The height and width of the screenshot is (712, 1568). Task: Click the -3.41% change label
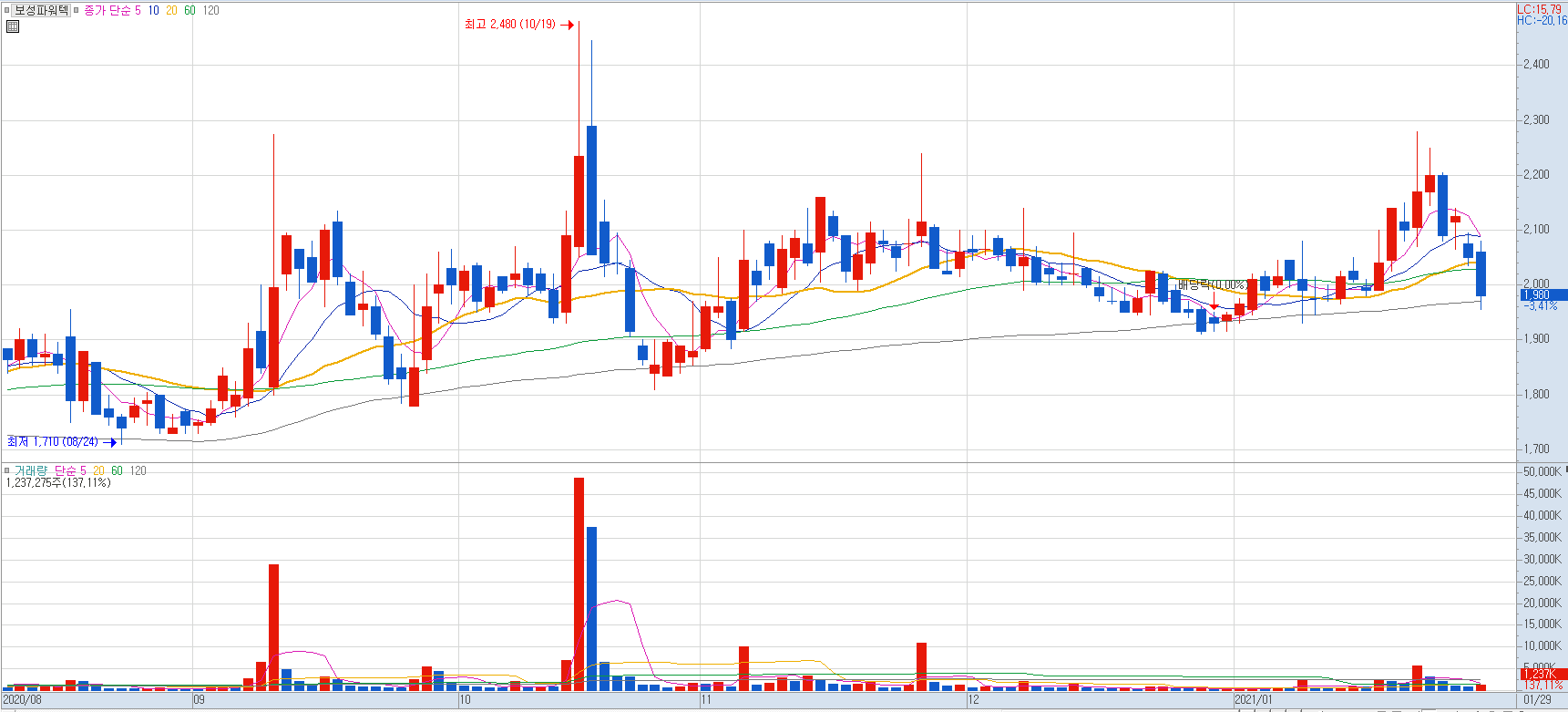point(1541,306)
